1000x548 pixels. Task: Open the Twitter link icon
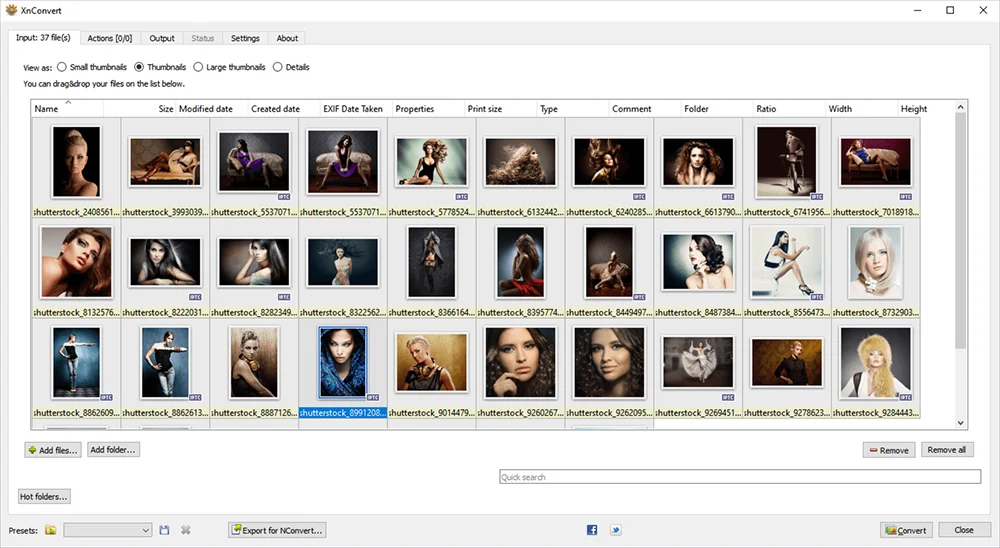[616, 530]
